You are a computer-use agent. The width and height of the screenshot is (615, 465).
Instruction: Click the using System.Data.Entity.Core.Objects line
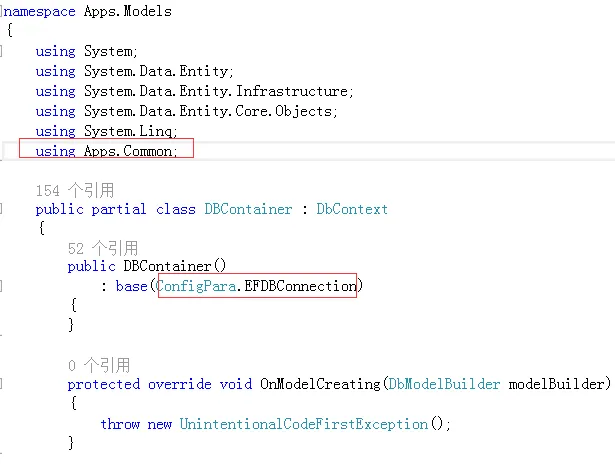(x=186, y=111)
